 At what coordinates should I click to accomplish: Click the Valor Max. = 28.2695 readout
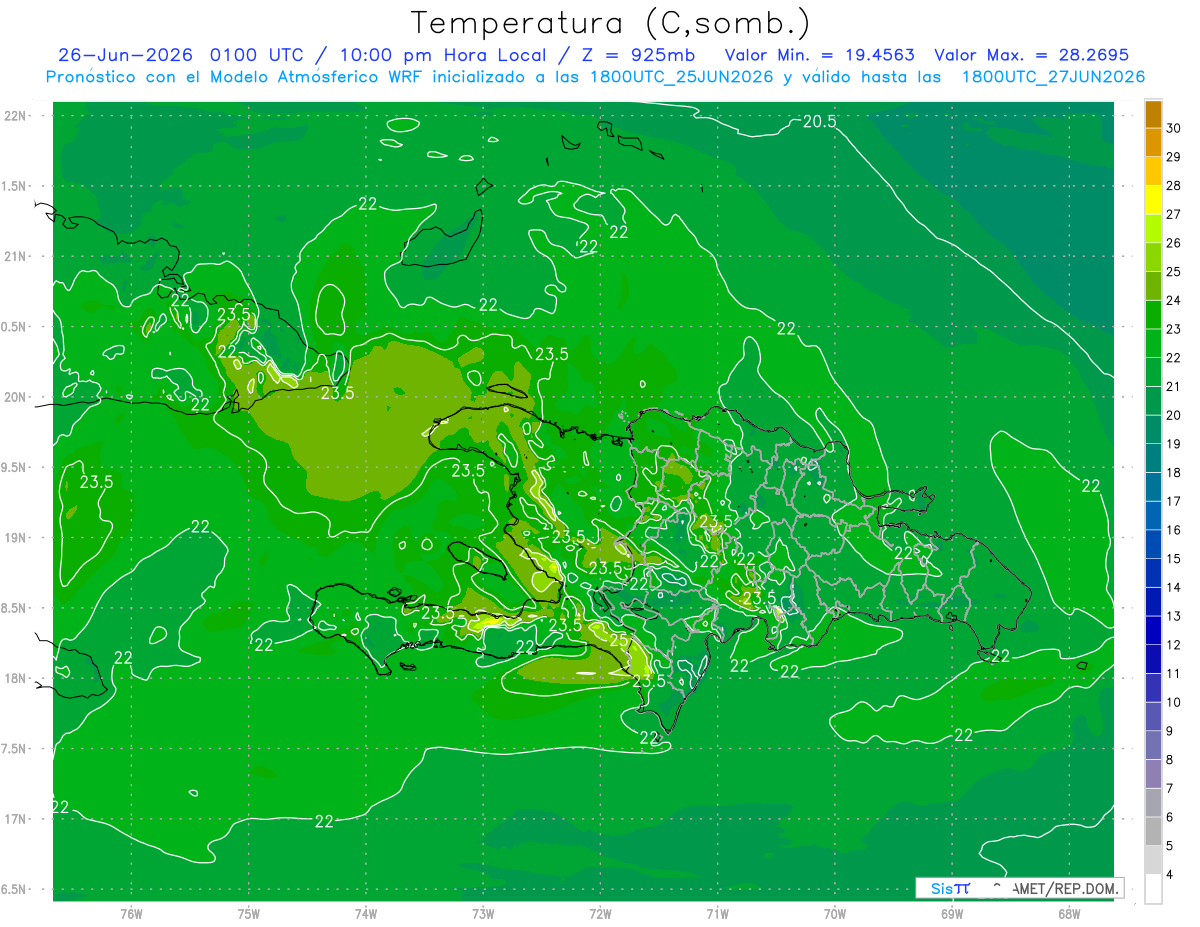coord(1031,55)
